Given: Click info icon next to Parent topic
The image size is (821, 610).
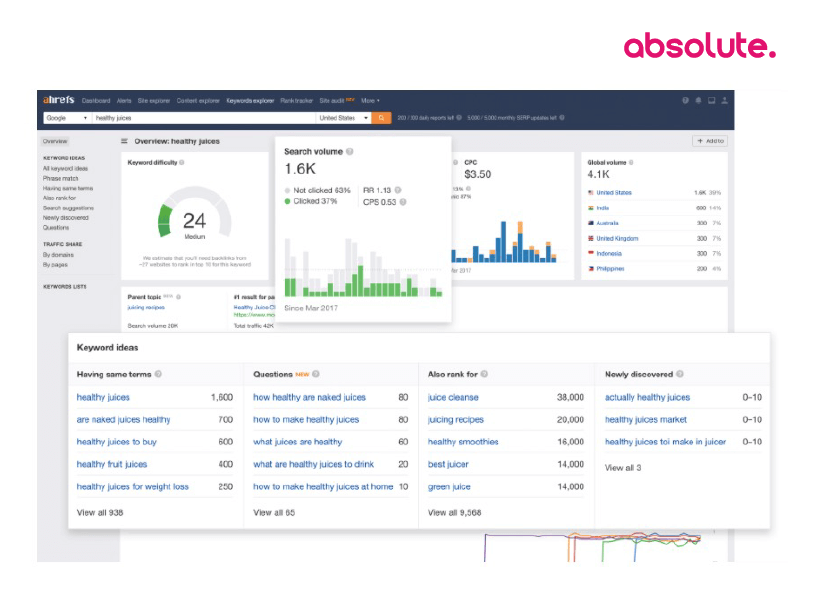Looking at the screenshot, I should (179, 297).
